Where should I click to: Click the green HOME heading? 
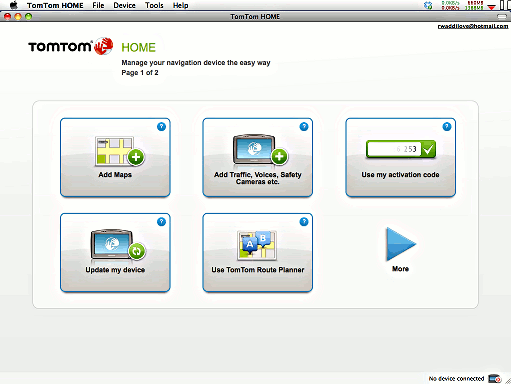138,47
